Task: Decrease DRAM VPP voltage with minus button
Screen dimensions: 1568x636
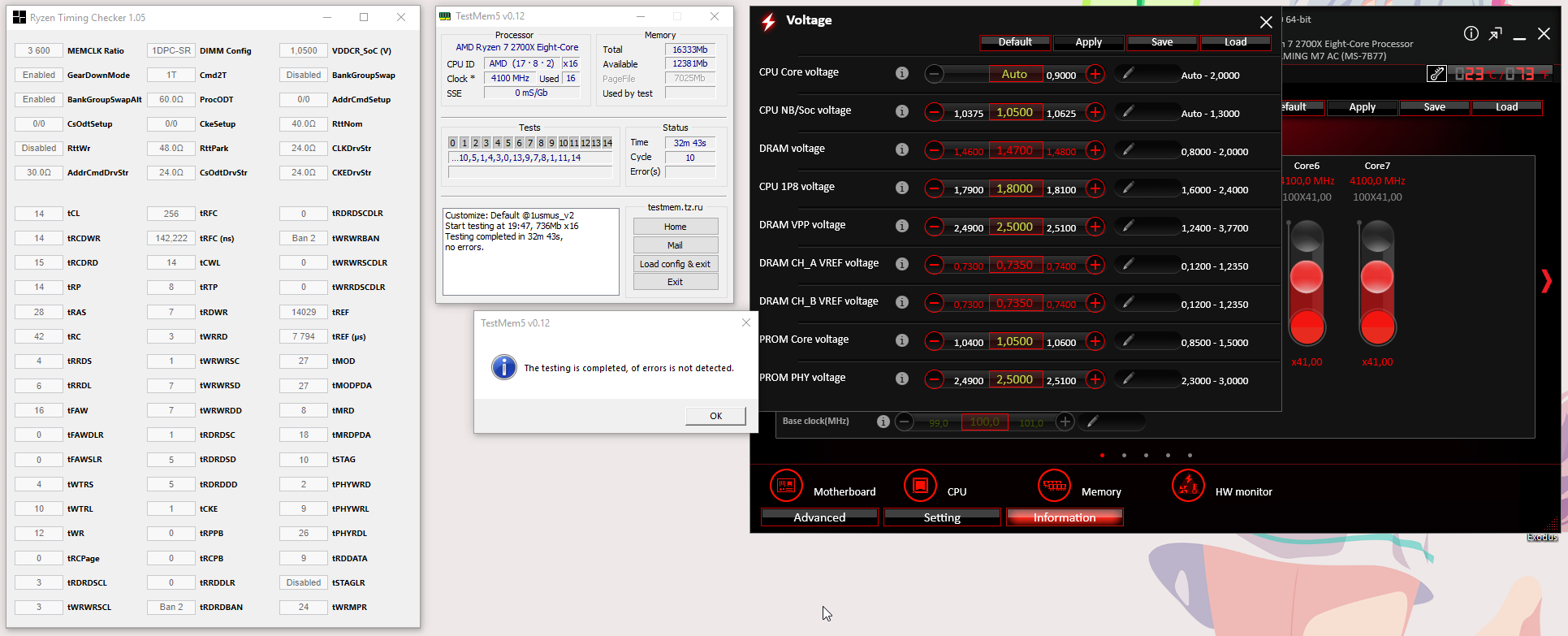Action: tap(935, 227)
